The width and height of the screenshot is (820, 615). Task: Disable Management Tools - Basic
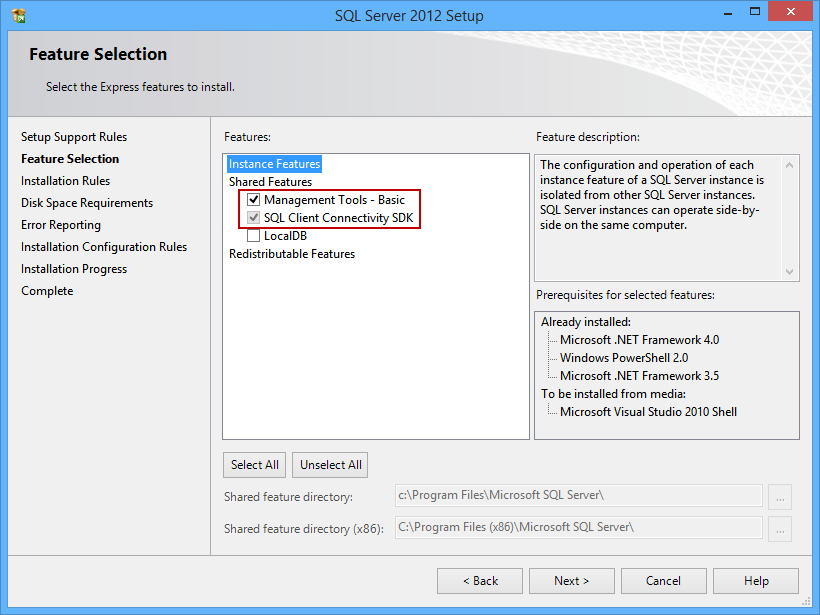253,199
